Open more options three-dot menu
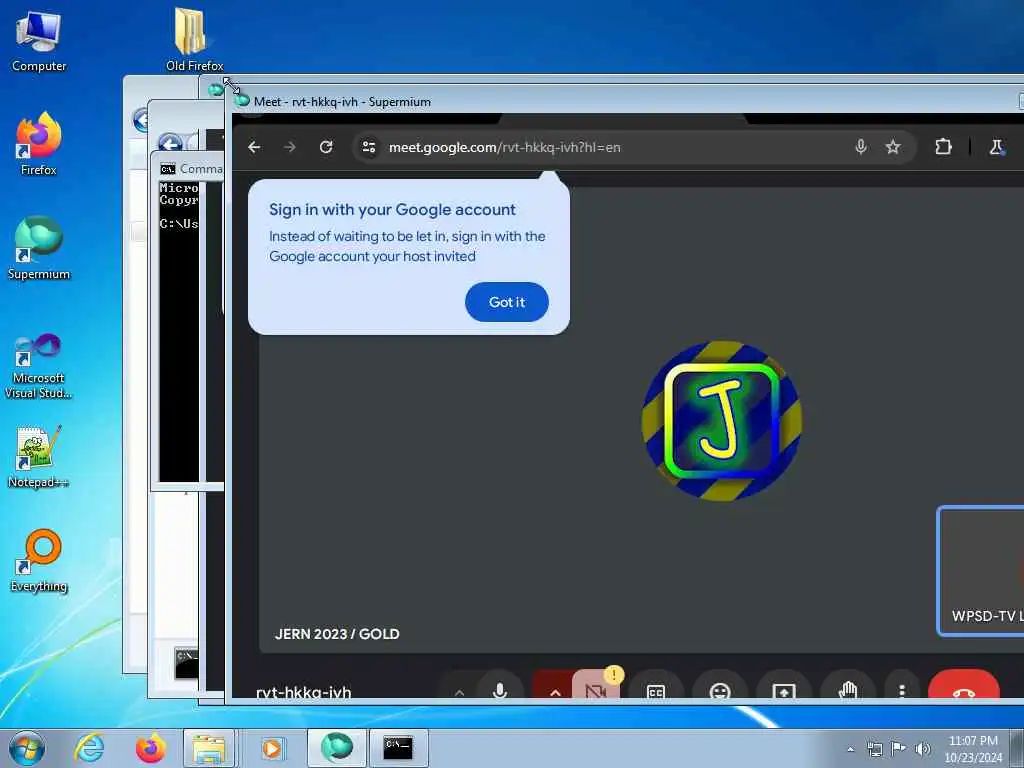Viewport: 1024px width, 768px height. pyautogui.click(x=901, y=690)
